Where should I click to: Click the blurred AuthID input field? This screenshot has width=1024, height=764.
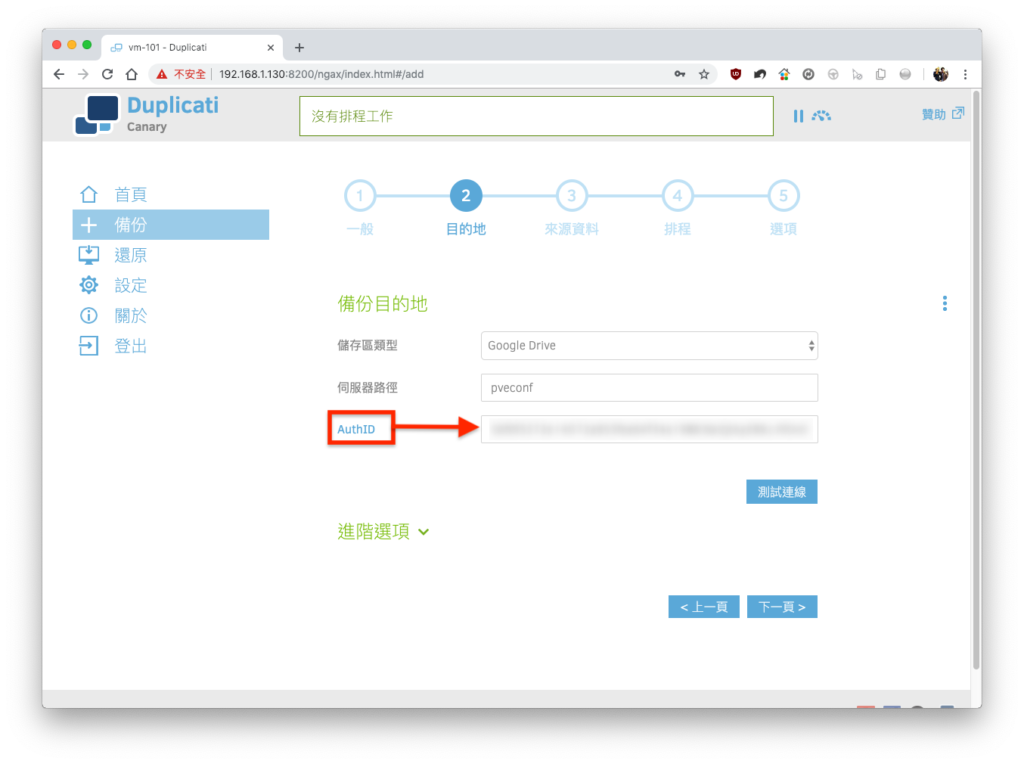[x=649, y=429]
